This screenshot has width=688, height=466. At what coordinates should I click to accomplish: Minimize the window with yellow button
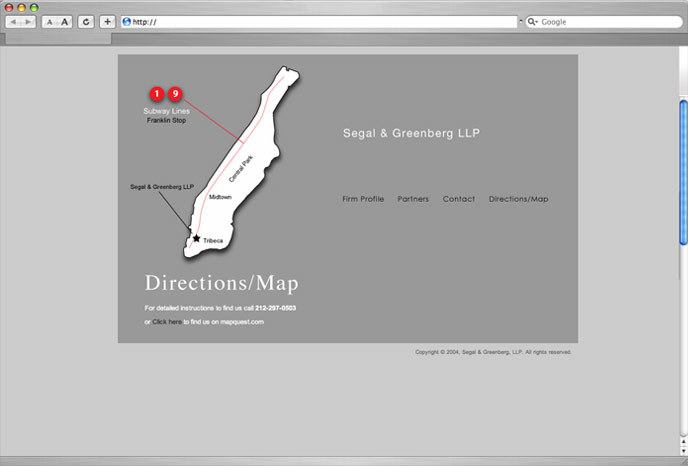point(21,7)
